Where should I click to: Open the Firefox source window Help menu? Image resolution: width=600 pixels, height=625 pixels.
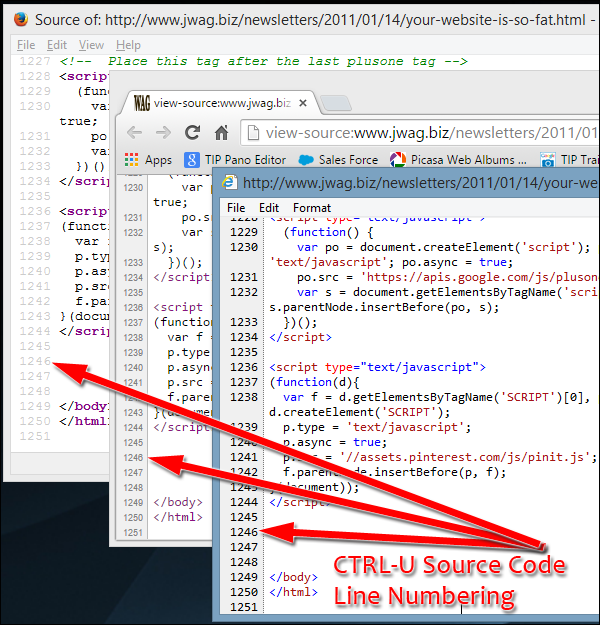(x=128, y=45)
